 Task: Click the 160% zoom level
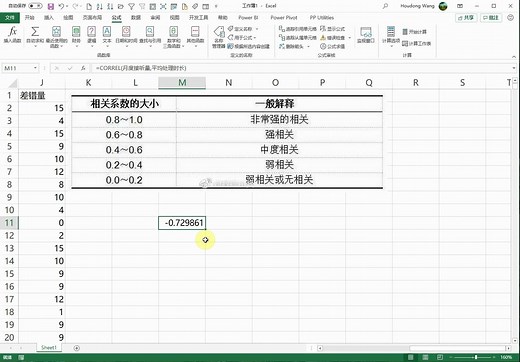click(506, 357)
